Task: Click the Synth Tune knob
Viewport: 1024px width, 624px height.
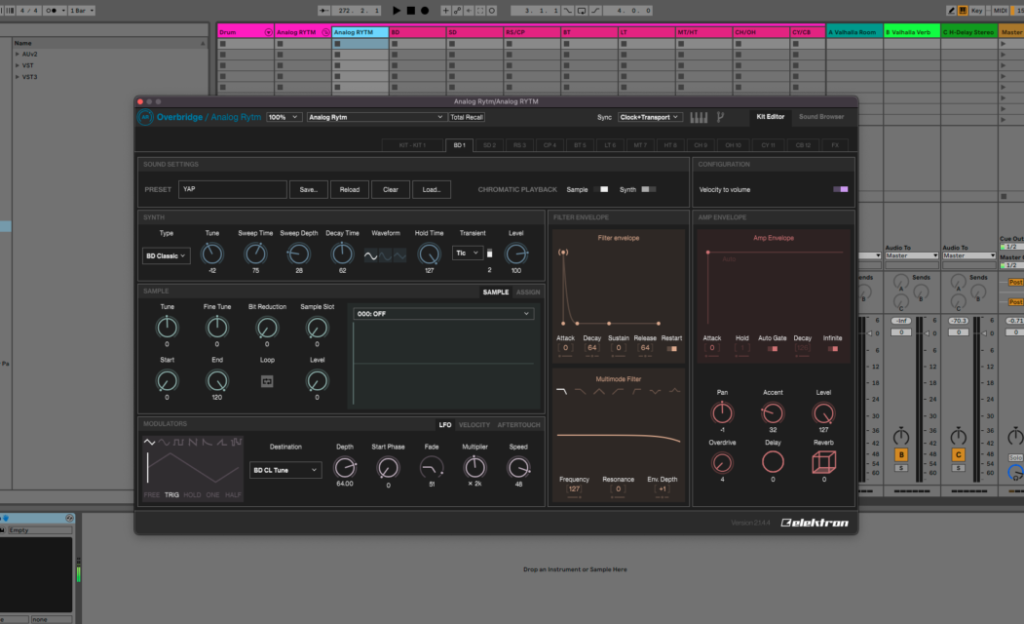Action: pyautogui.click(x=212, y=253)
